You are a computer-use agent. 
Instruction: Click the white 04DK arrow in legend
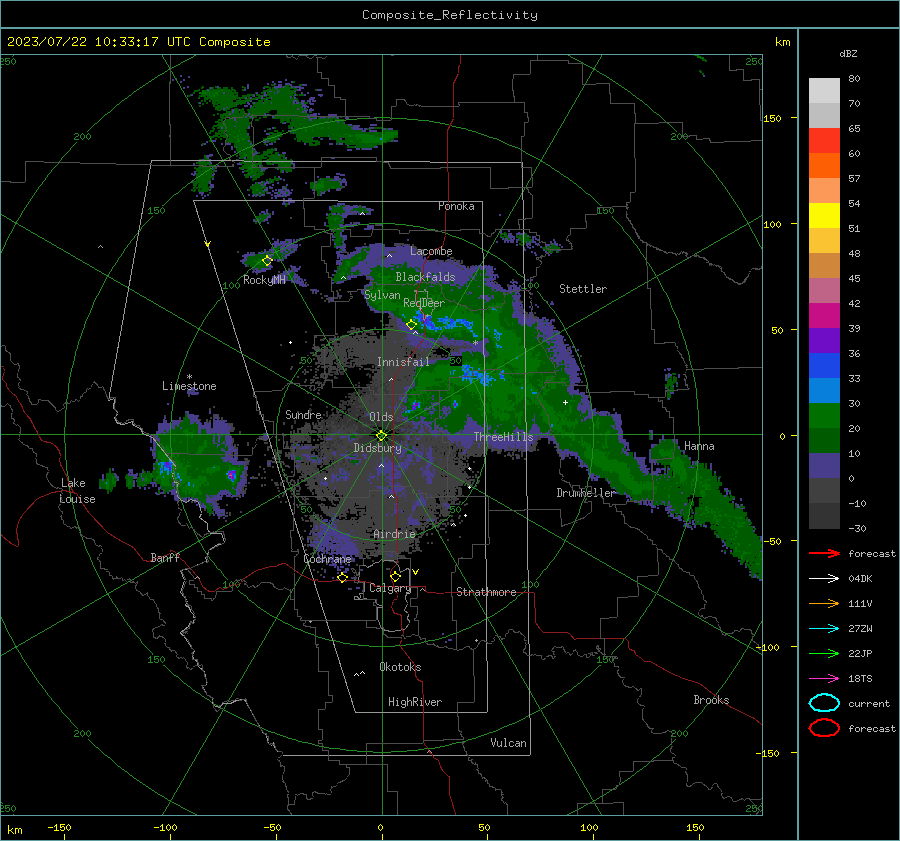click(824, 578)
